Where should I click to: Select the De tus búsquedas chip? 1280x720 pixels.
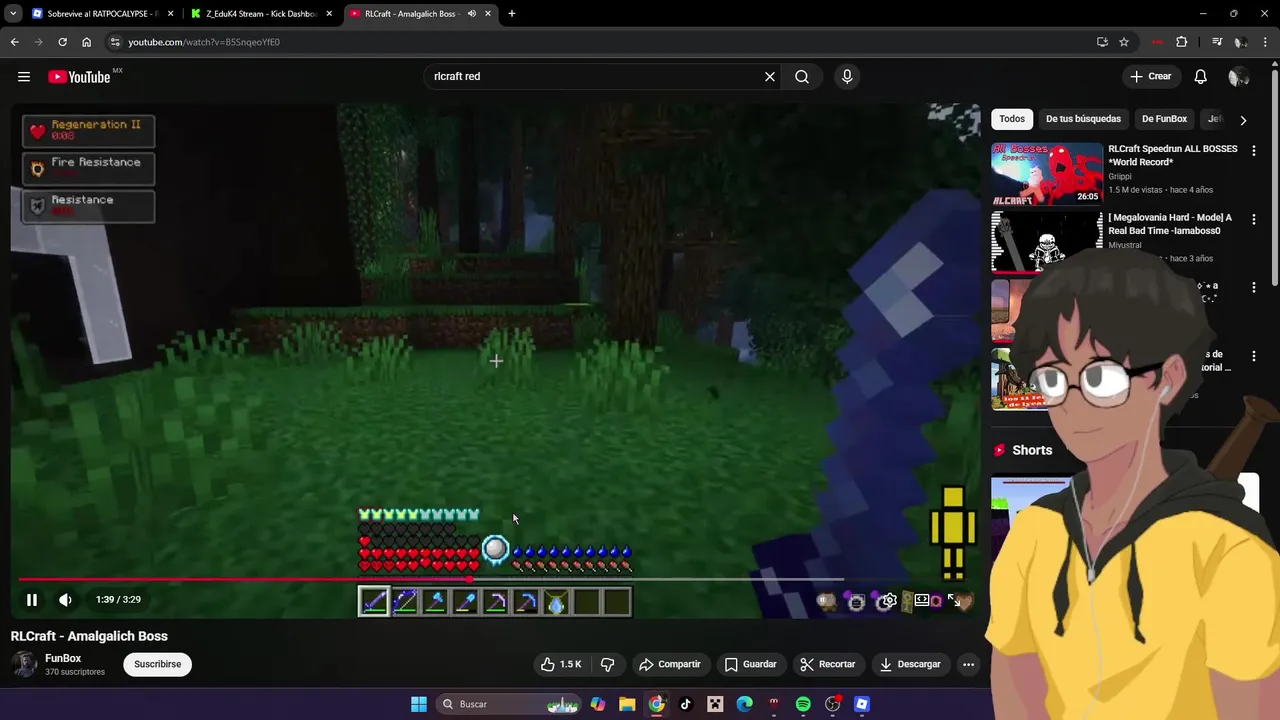click(1083, 119)
